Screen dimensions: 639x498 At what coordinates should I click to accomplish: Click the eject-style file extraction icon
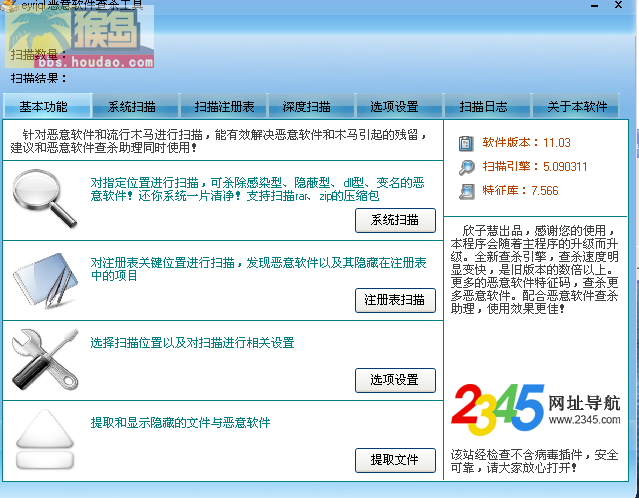pyautogui.click(x=45, y=439)
